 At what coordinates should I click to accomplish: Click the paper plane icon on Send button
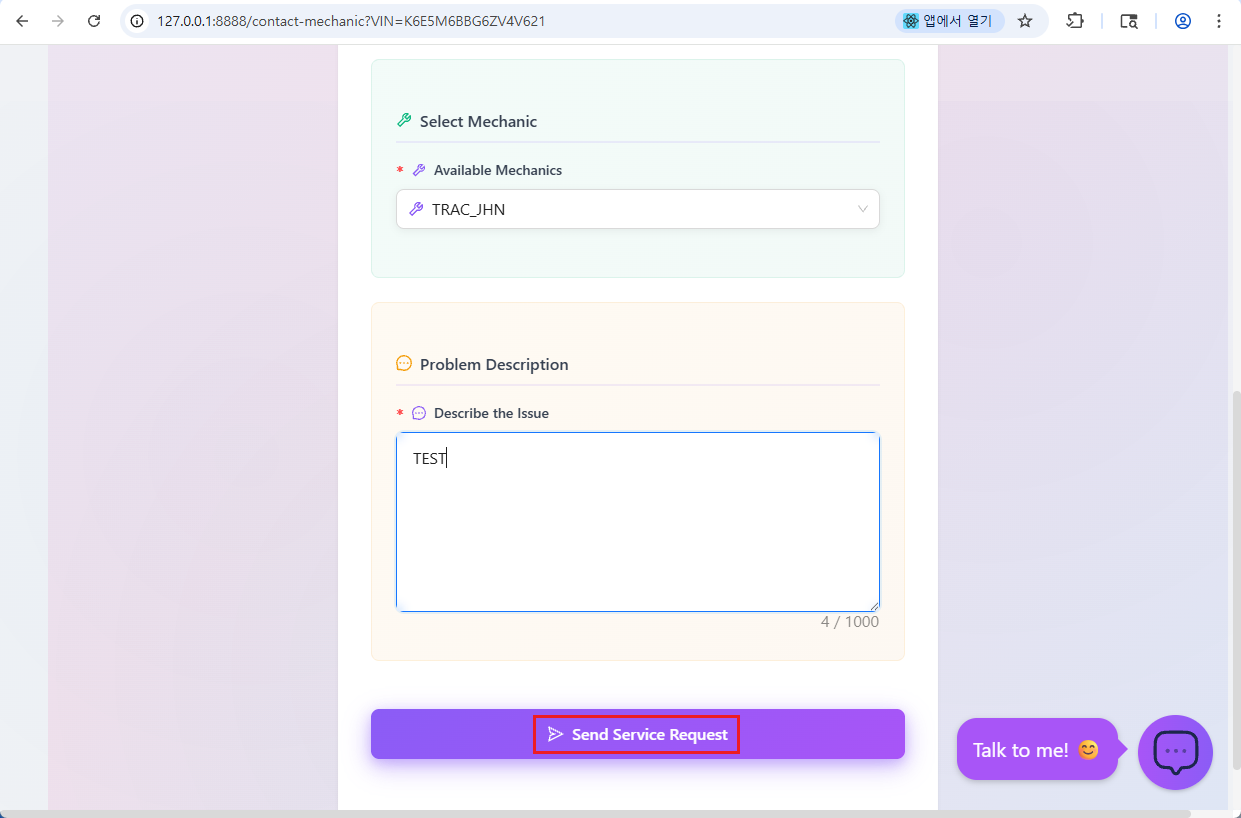click(556, 734)
